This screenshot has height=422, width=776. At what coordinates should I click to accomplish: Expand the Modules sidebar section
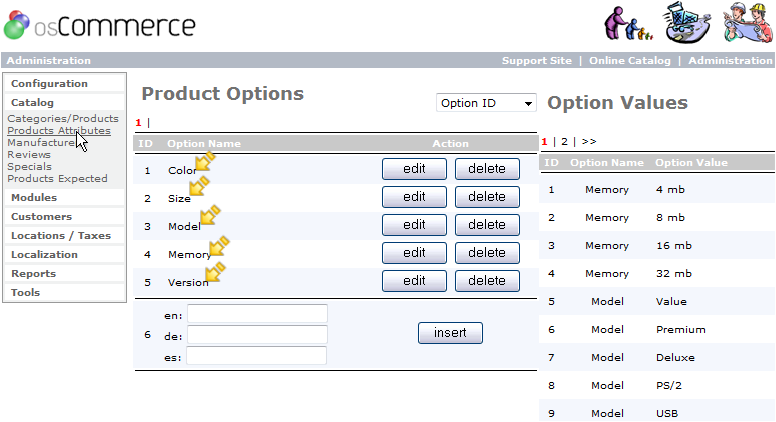[33, 197]
